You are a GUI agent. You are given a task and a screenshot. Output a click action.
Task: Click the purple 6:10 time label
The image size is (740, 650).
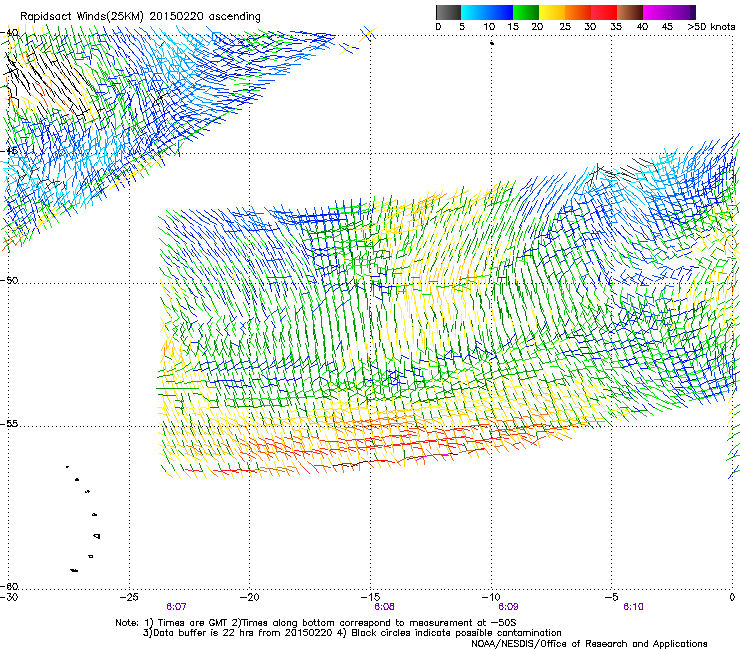click(x=633, y=607)
